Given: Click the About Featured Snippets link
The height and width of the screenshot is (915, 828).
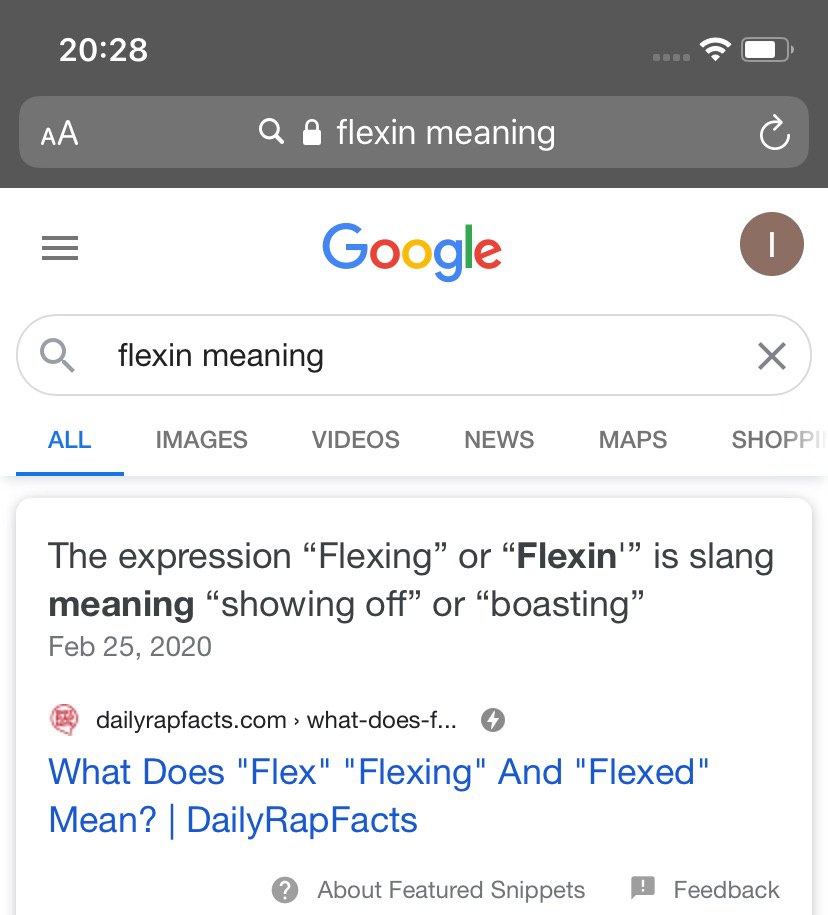Looking at the screenshot, I should [450, 890].
